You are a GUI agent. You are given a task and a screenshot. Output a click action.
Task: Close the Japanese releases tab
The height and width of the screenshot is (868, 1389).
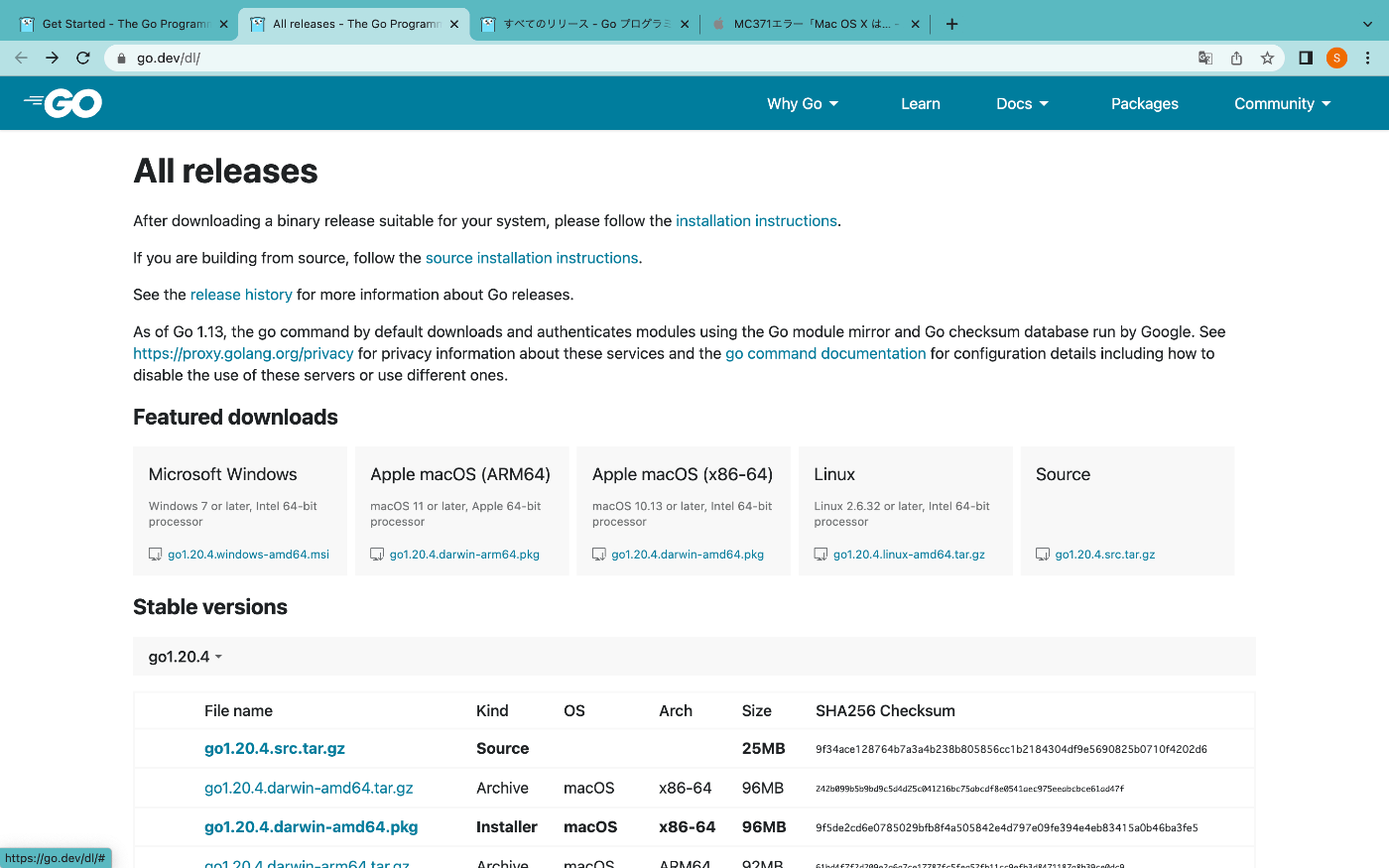tap(685, 24)
